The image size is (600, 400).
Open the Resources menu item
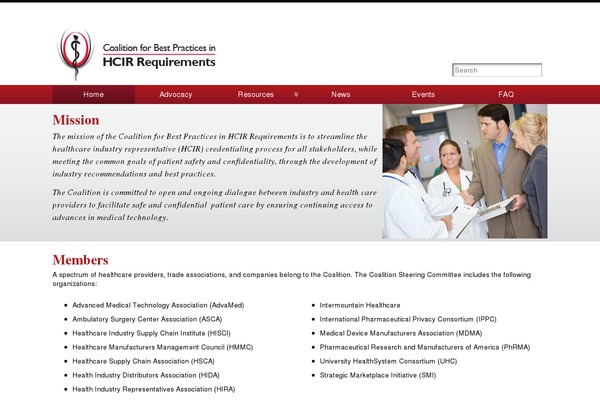tap(256, 95)
